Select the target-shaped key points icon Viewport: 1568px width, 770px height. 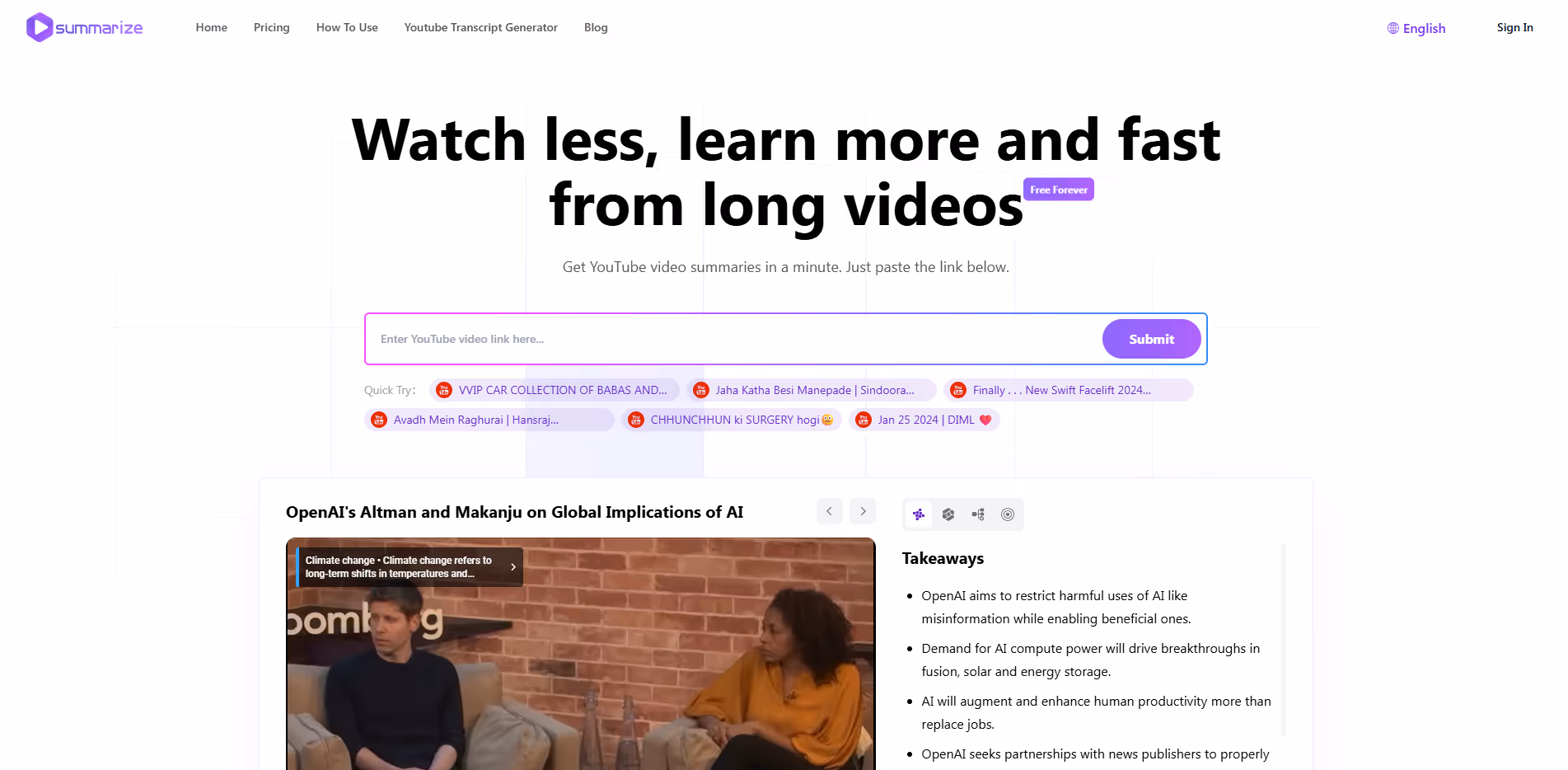tap(1007, 514)
